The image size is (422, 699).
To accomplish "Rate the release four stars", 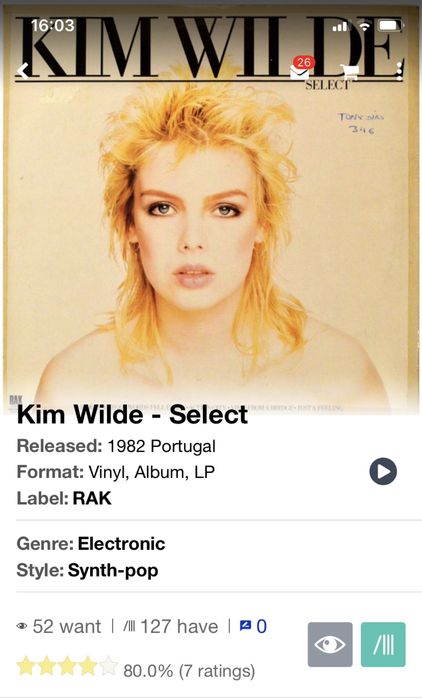I will coord(88,666).
